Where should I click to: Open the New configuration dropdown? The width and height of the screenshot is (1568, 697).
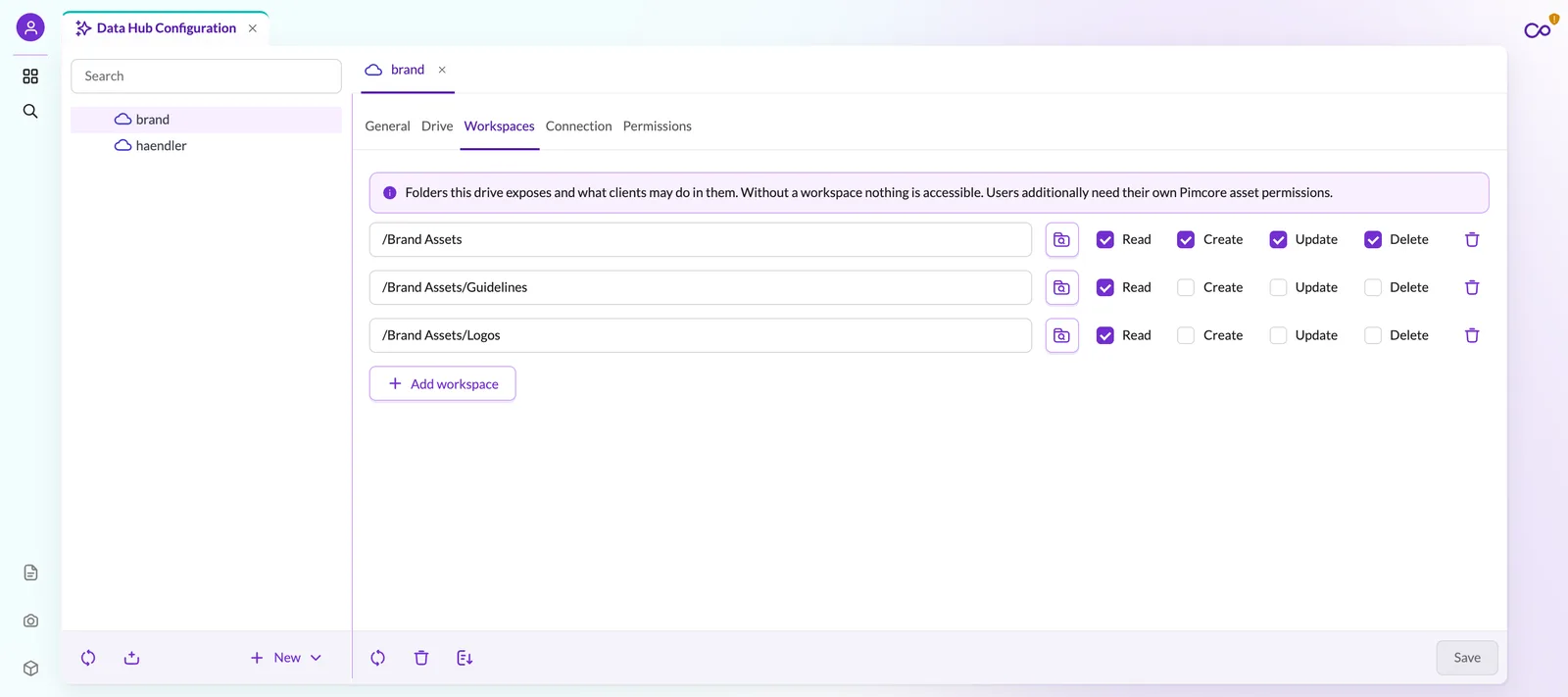pos(286,658)
